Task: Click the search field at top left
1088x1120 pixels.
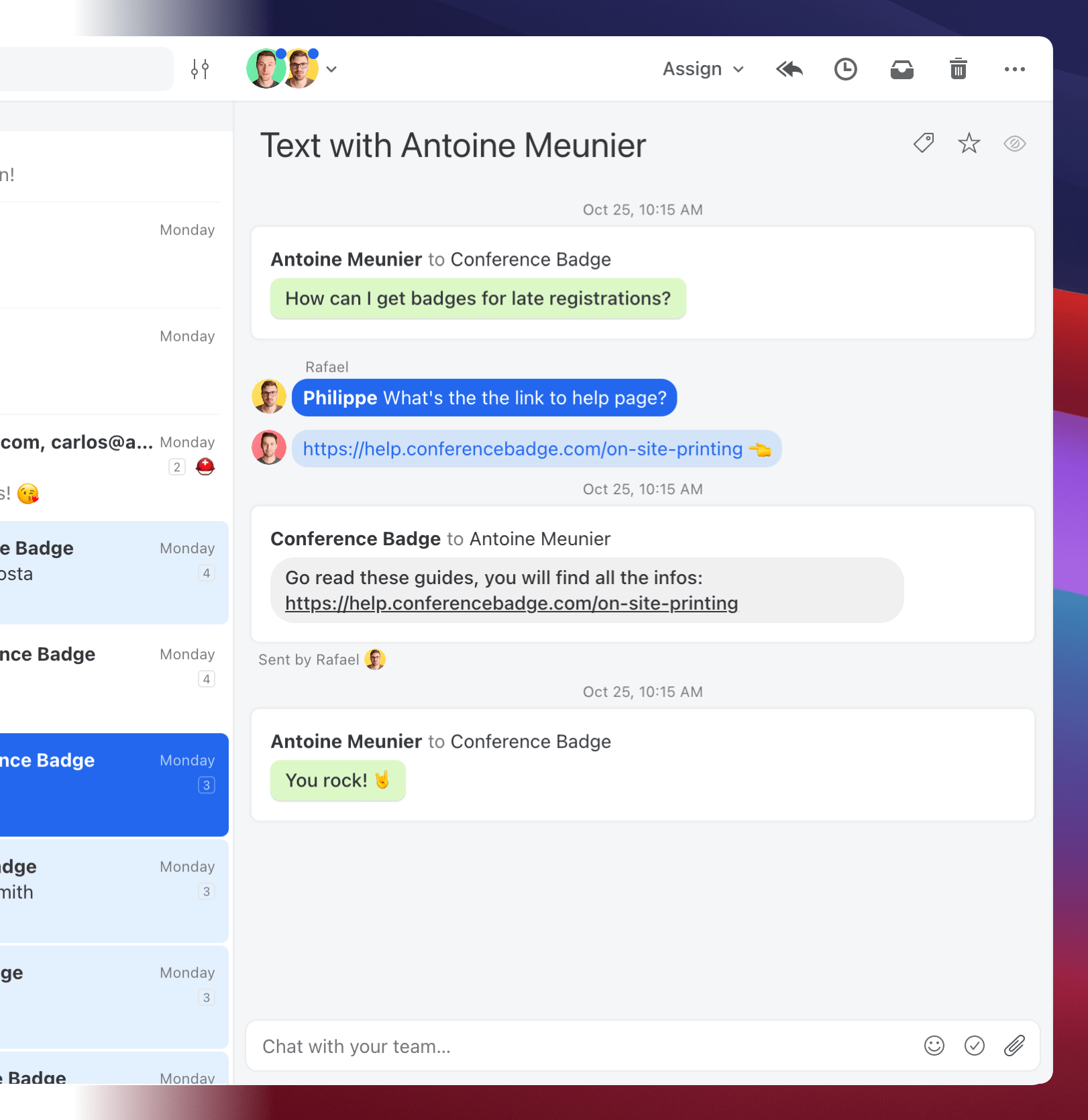Action: click(87, 69)
